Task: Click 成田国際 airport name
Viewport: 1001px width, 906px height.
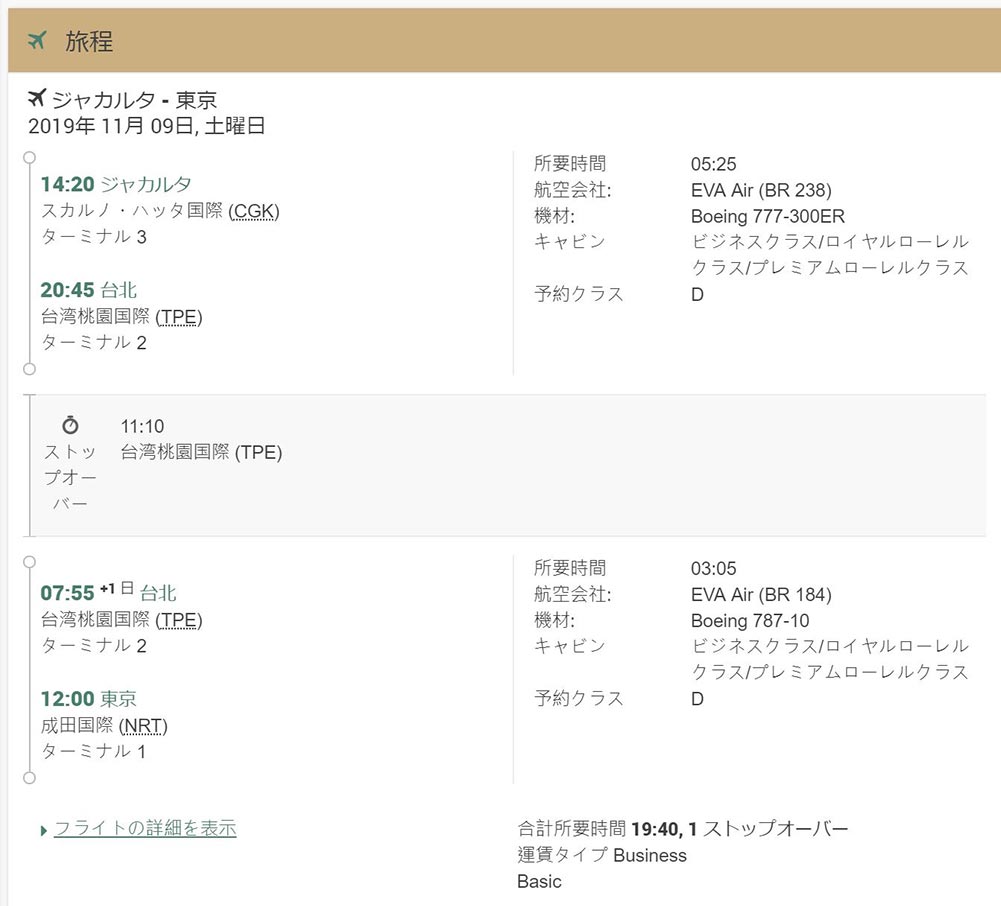Action: pos(77,725)
